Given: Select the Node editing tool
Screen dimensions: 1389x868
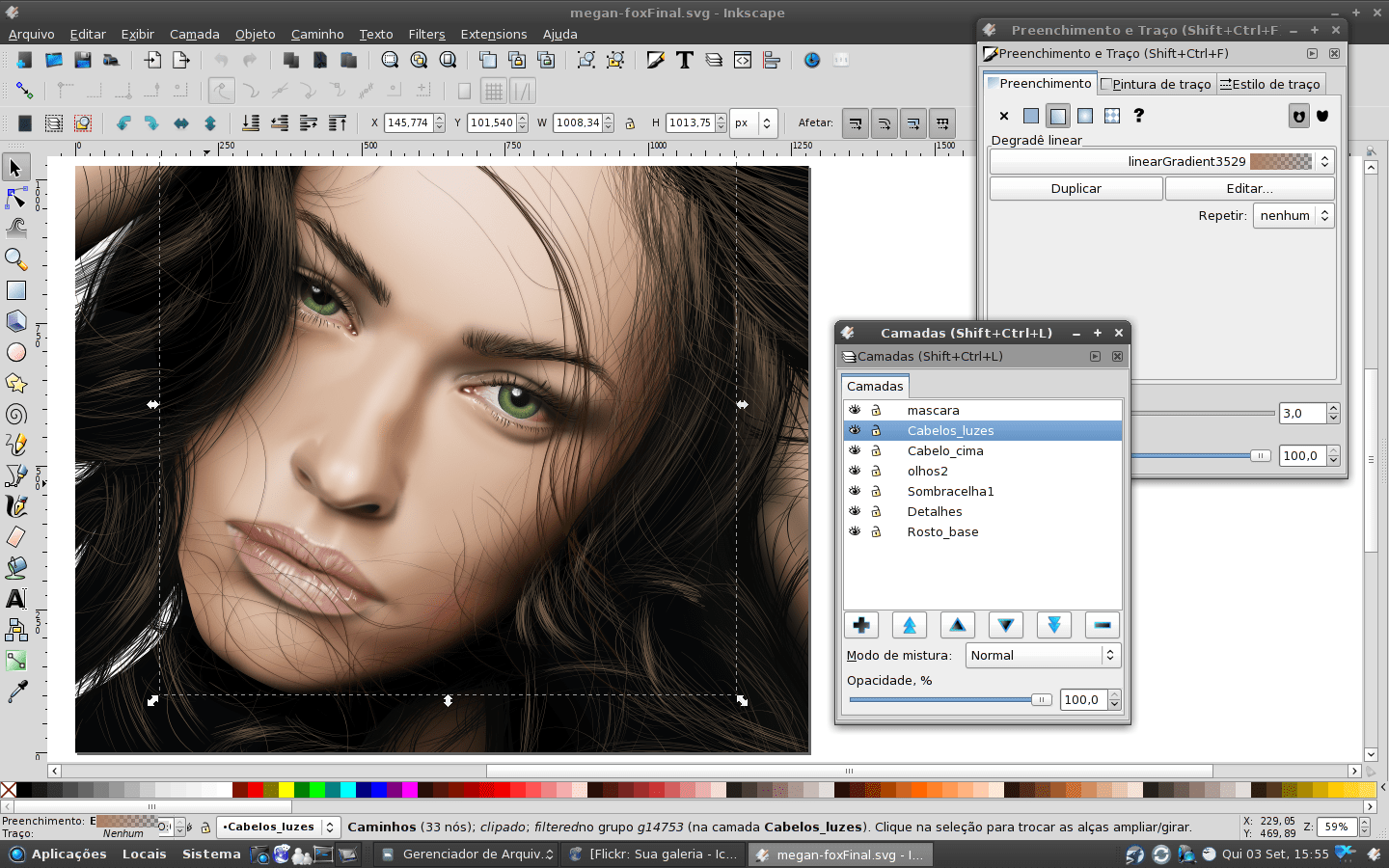Looking at the screenshot, I should pyautogui.click(x=14, y=198).
